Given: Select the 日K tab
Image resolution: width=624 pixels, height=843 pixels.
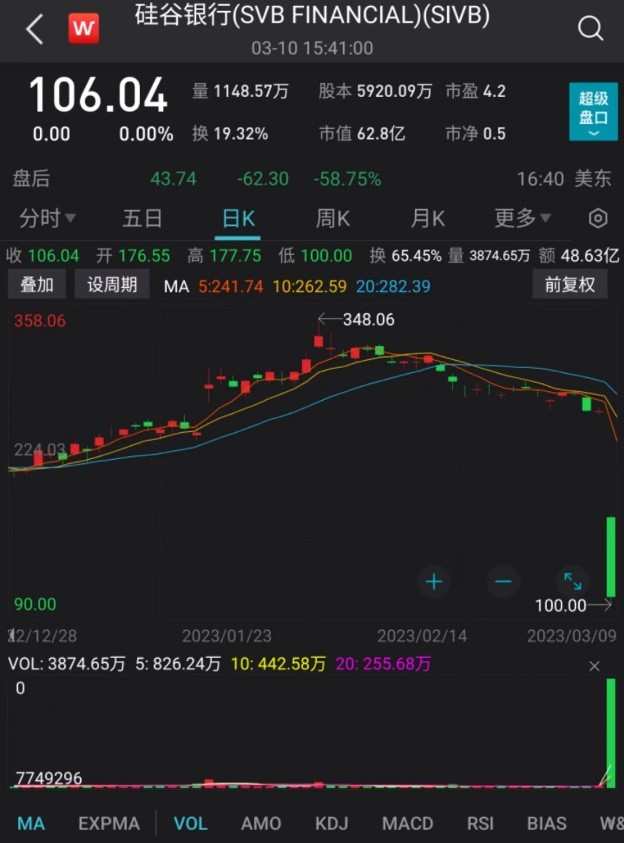Looking at the screenshot, I should 238,219.
